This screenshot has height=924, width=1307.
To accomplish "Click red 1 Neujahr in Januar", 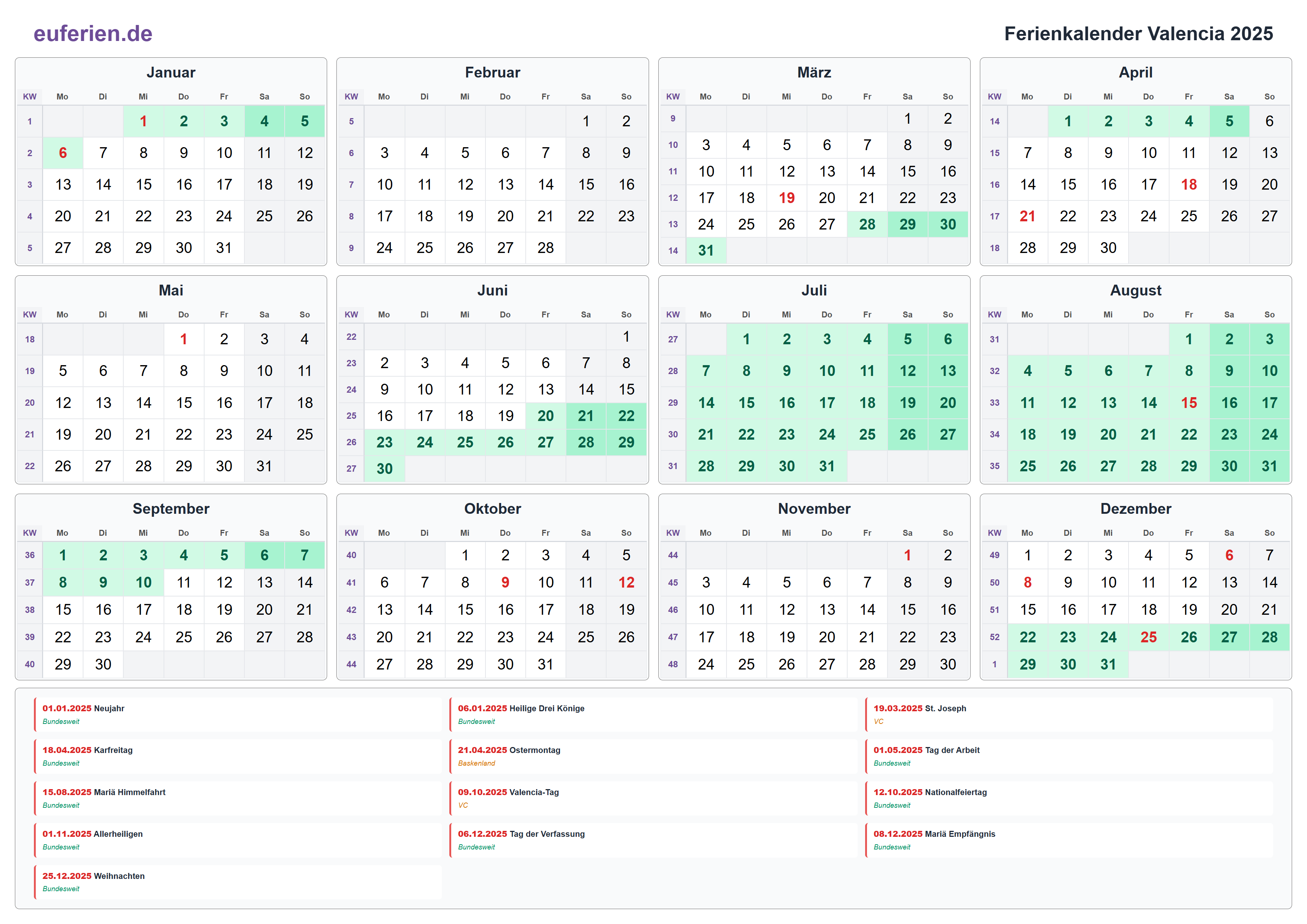I will click(x=143, y=121).
